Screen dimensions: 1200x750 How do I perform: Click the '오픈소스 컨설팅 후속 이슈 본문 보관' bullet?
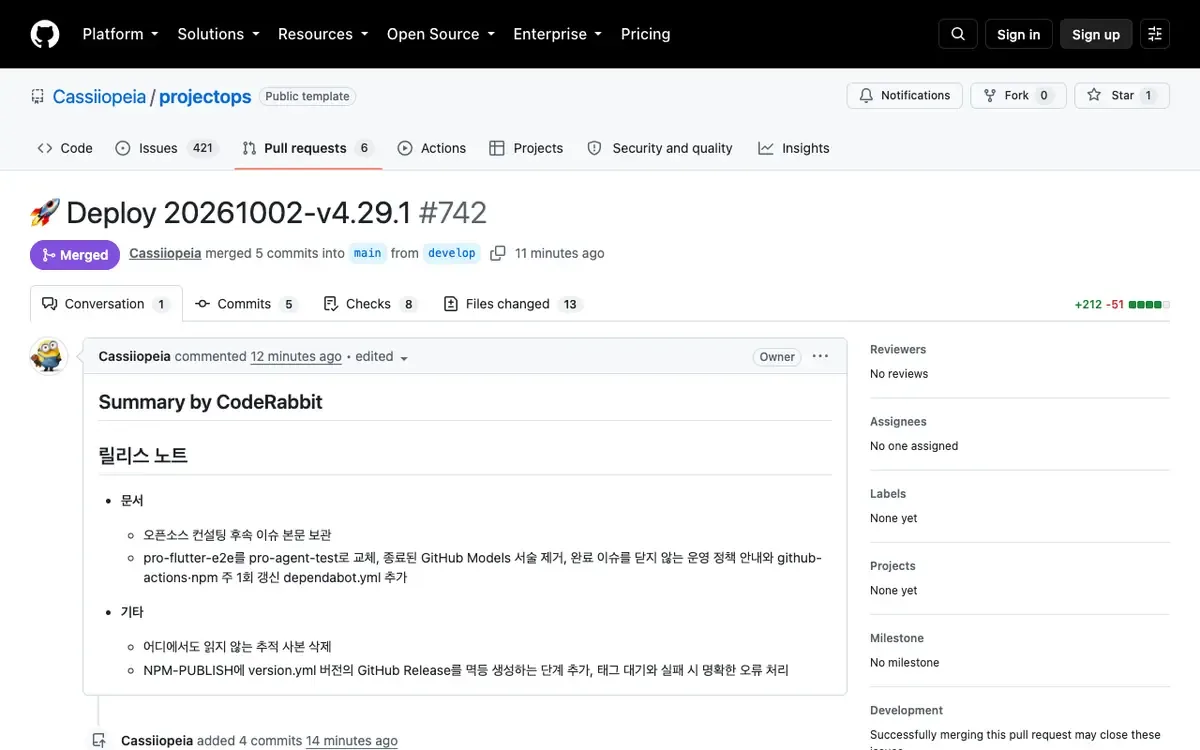237,535
